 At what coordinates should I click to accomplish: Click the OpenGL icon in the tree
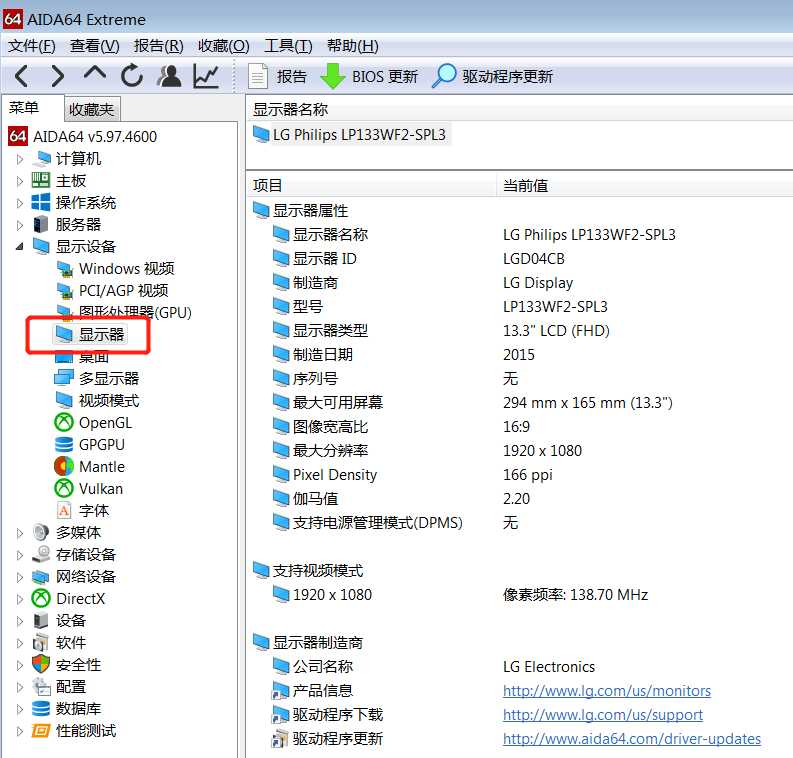coord(64,423)
